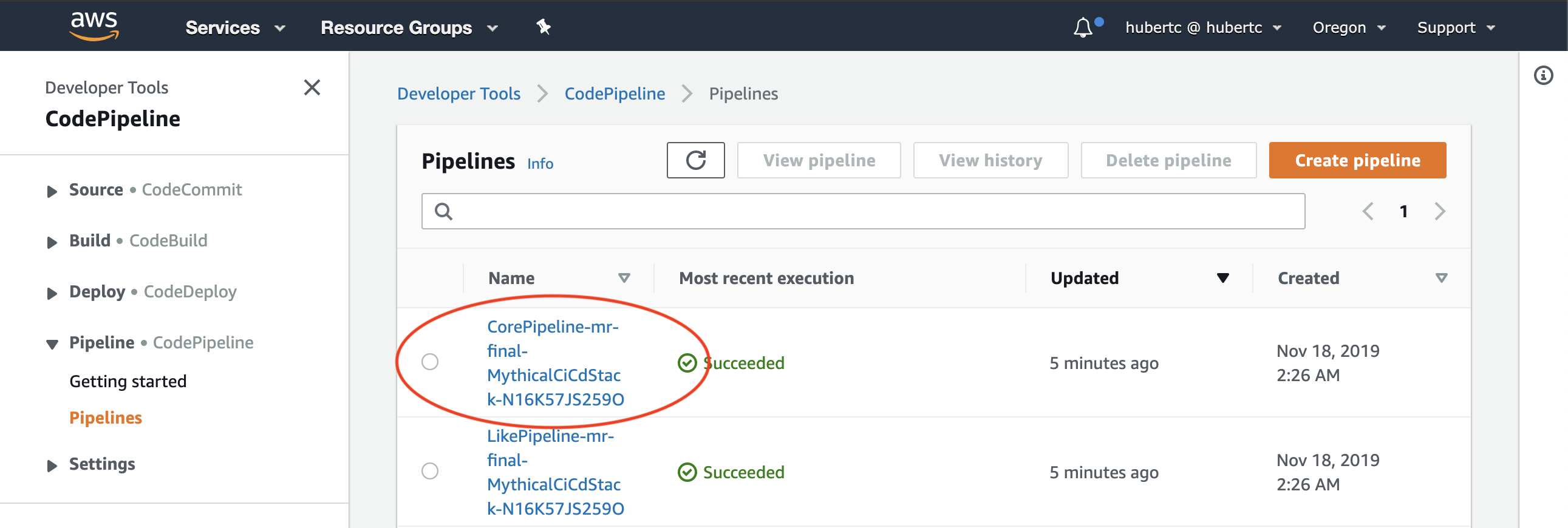Click the Pipelines breadcrumb text

pyautogui.click(x=743, y=93)
